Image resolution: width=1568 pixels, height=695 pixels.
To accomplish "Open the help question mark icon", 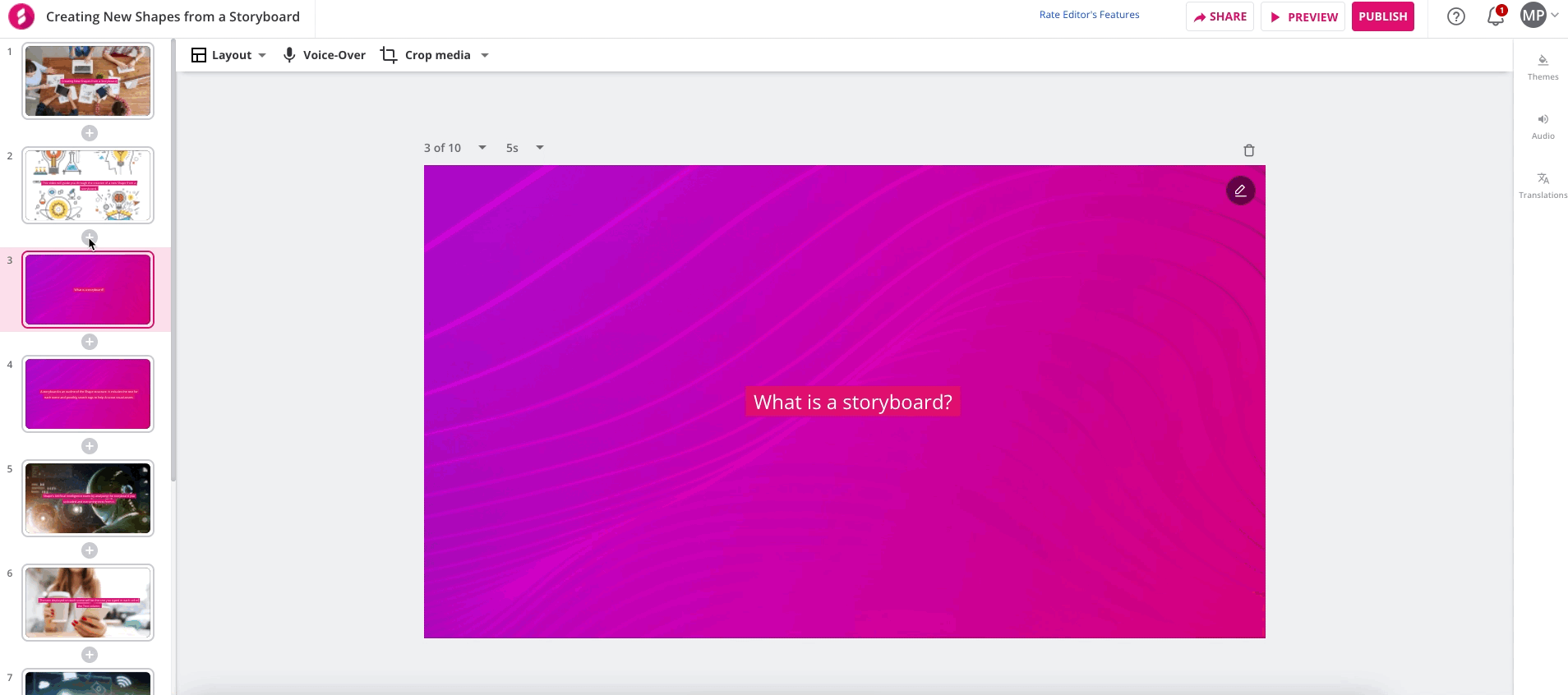I will [1456, 16].
